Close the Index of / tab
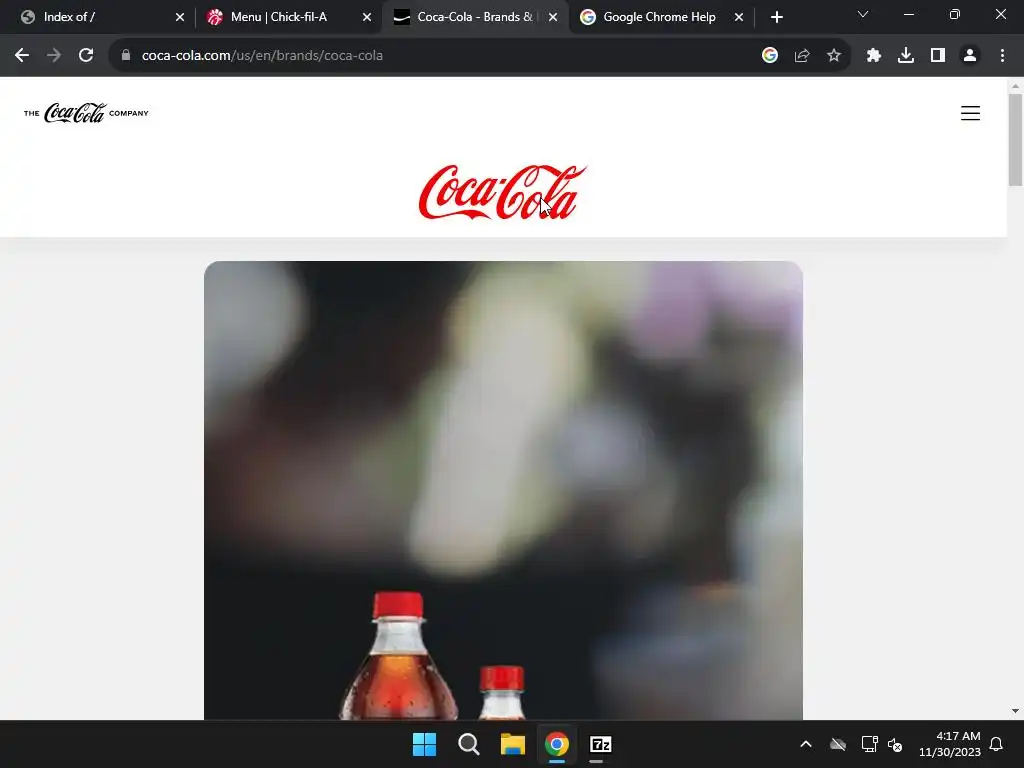 point(180,17)
